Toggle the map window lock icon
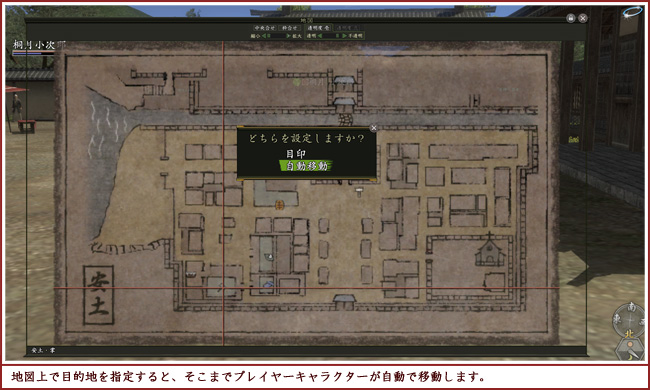The width and height of the screenshot is (650, 390). click(x=571, y=18)
